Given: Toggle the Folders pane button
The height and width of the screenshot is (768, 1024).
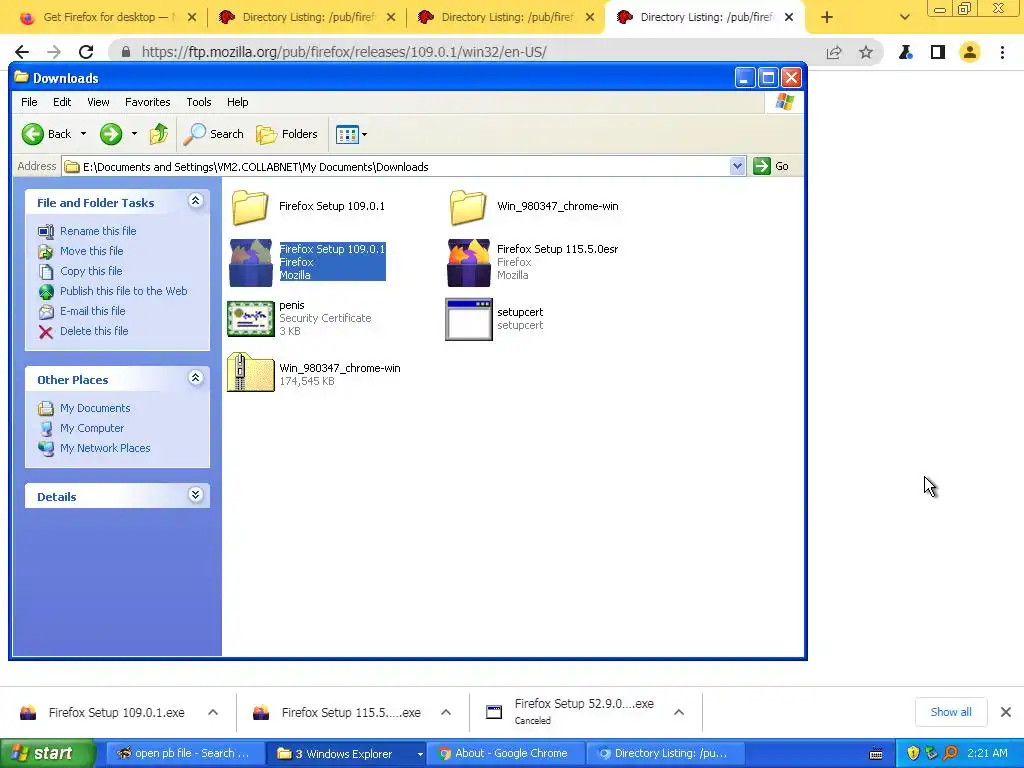Looking at the screenshot, I should click(x=287, y=134).
